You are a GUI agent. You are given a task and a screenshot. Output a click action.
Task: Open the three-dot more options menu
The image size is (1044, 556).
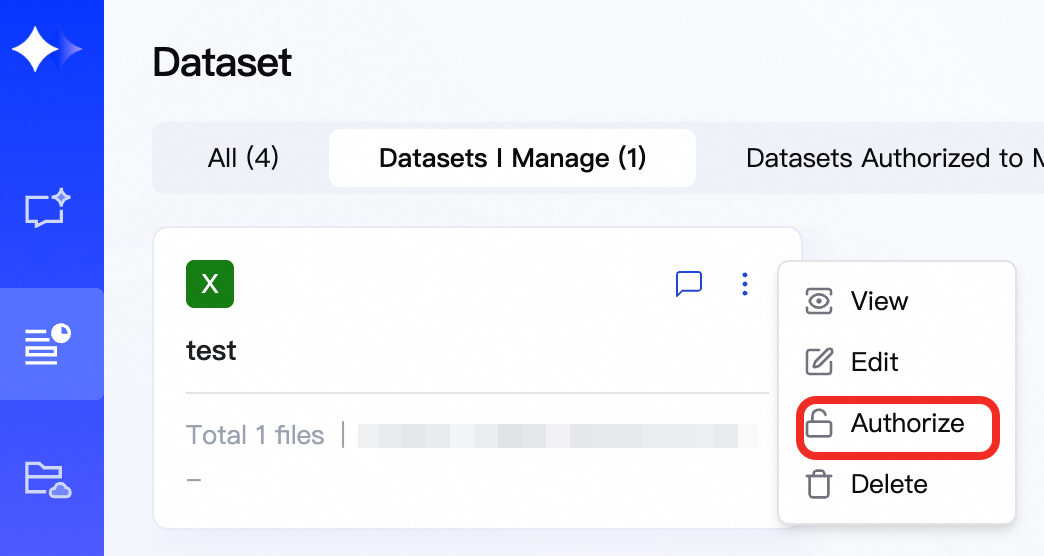(x=745, y=284)
